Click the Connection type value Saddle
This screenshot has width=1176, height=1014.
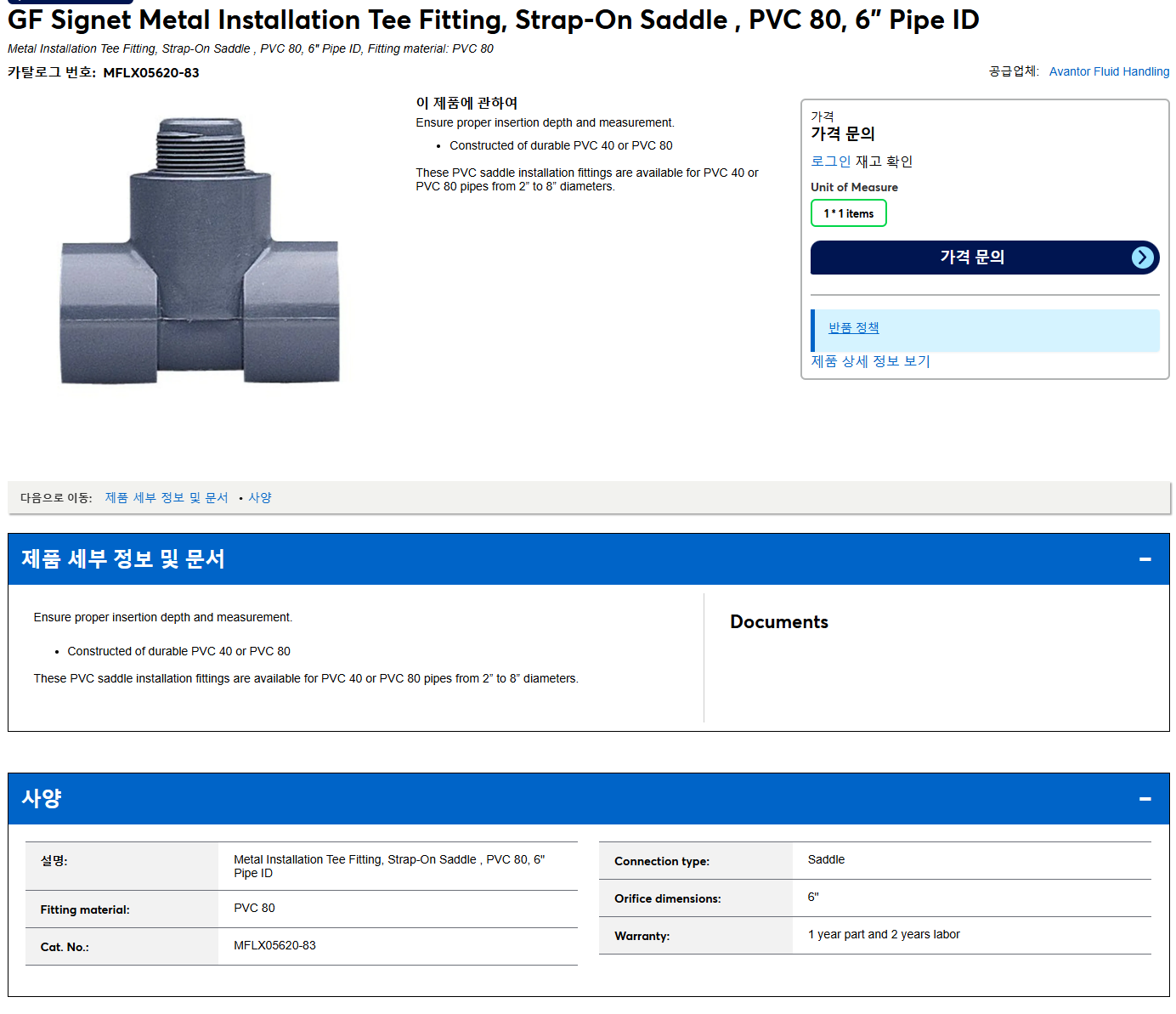pyautogui.click(x=826, y=860)
